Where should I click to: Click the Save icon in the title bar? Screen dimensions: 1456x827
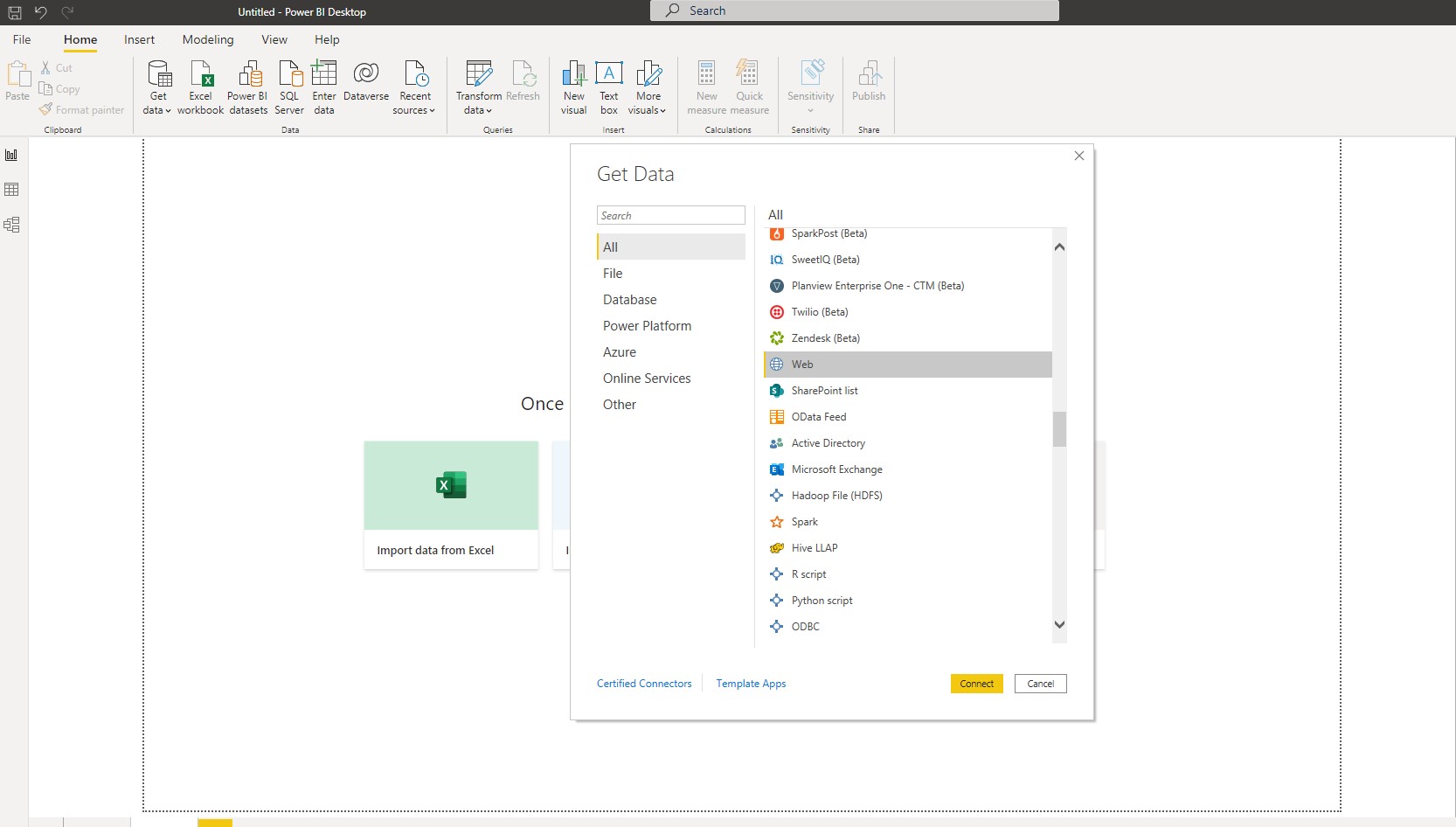(x=15, y=12)
